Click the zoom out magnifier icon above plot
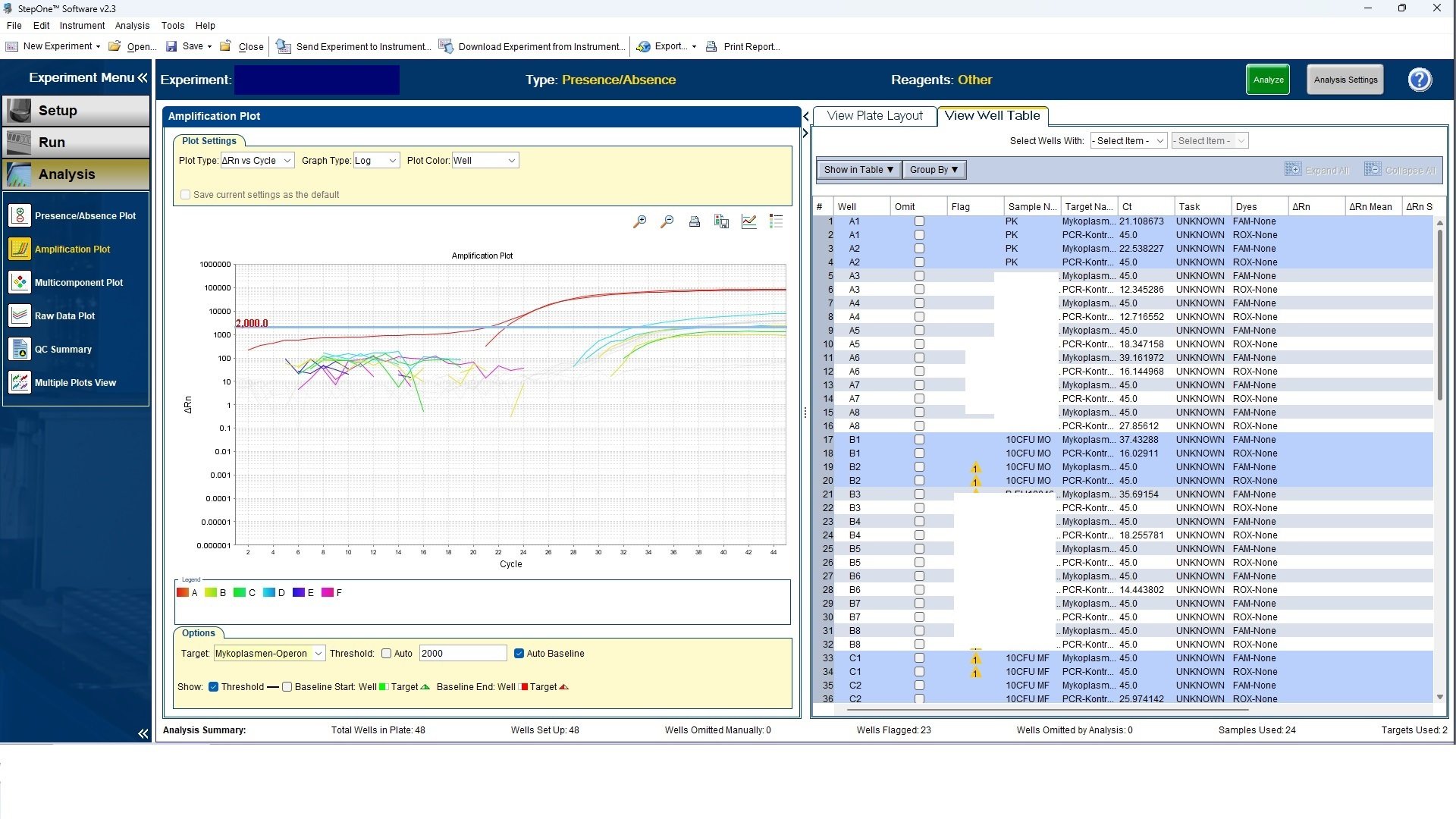Viewport: 1456px width, 819px height. (667, 221)
